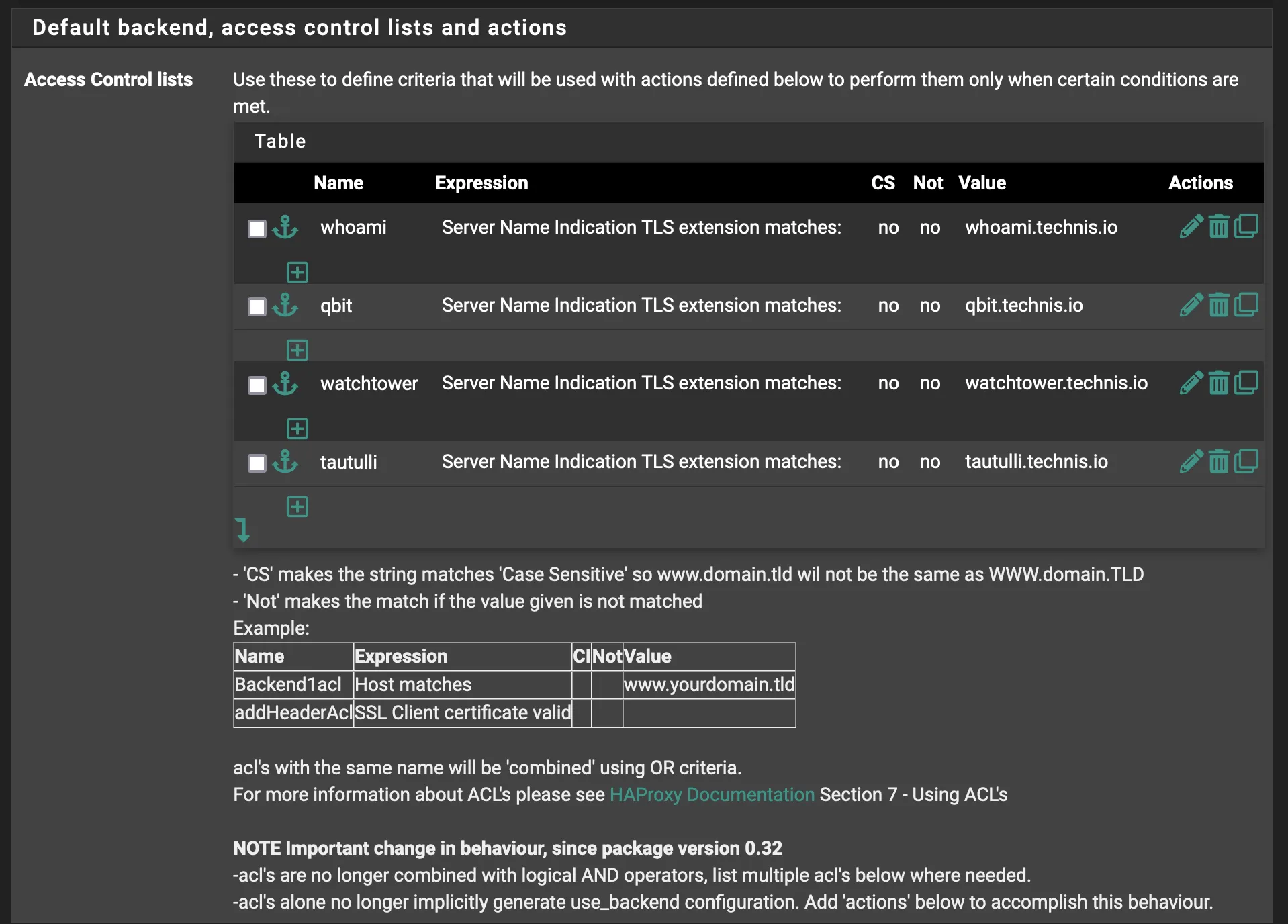Add a new ACL row below qbit
This screenshot has height=924, width=1288.
[297, 350]
